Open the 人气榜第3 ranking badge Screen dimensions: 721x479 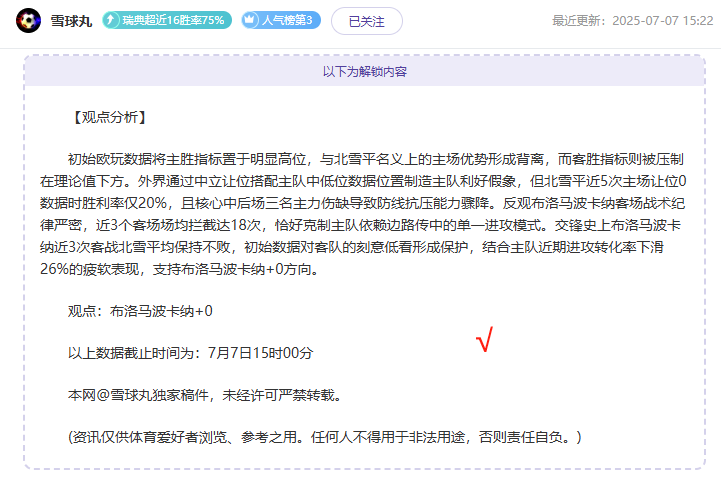[x=281, y=20]
